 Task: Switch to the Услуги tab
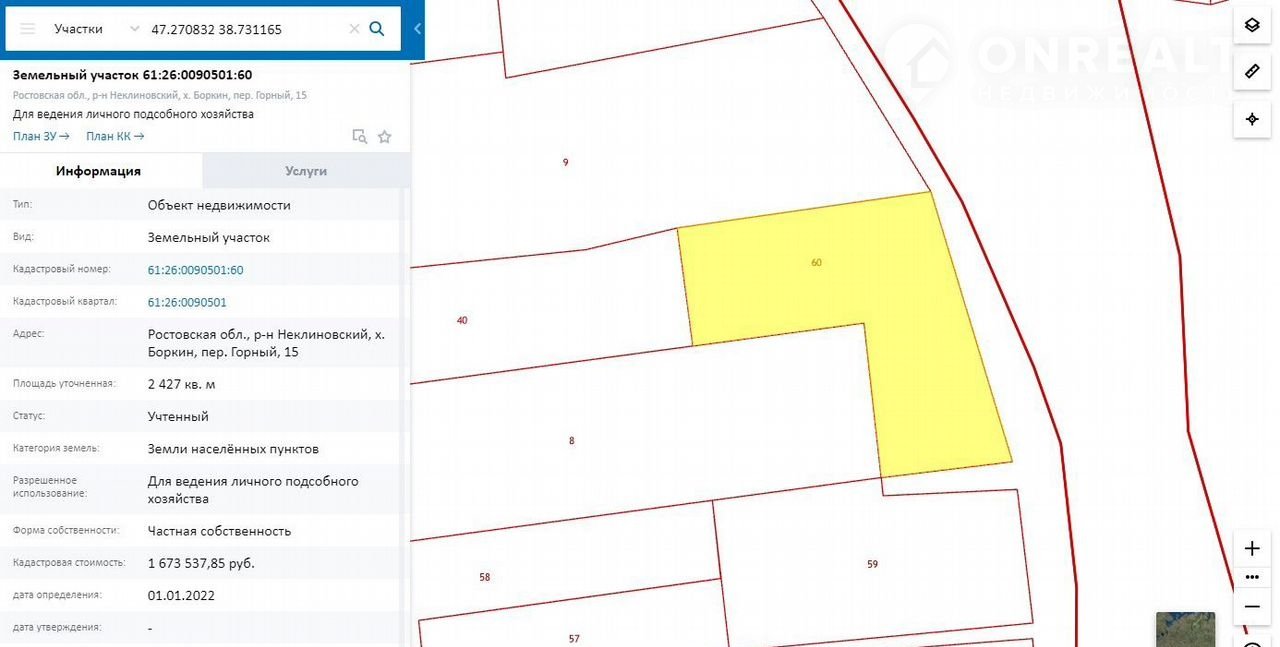(306, 171)
